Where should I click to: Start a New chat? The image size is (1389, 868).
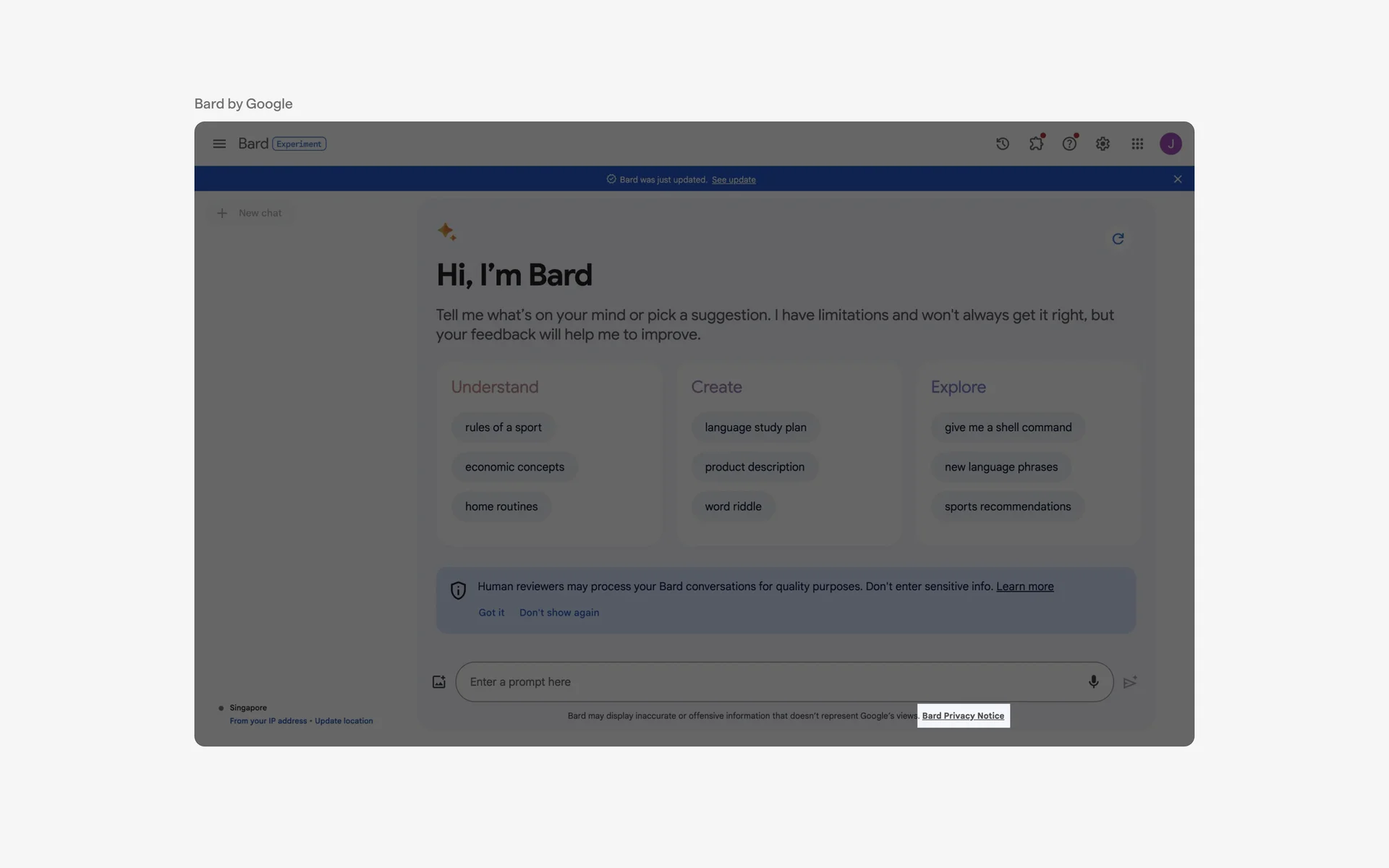[250, 213]
